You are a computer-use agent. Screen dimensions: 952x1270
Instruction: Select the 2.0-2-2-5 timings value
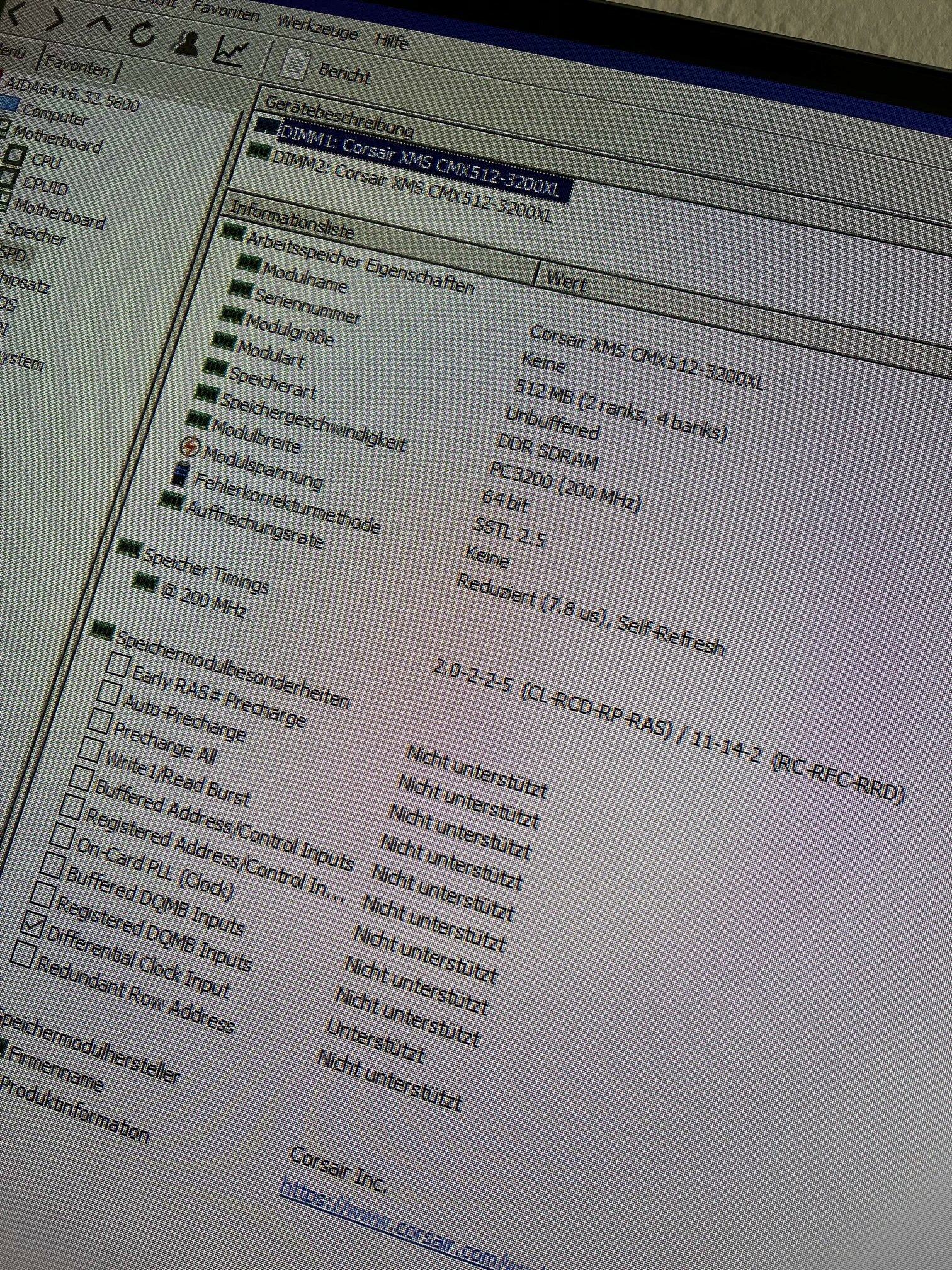tap(472, 675)
